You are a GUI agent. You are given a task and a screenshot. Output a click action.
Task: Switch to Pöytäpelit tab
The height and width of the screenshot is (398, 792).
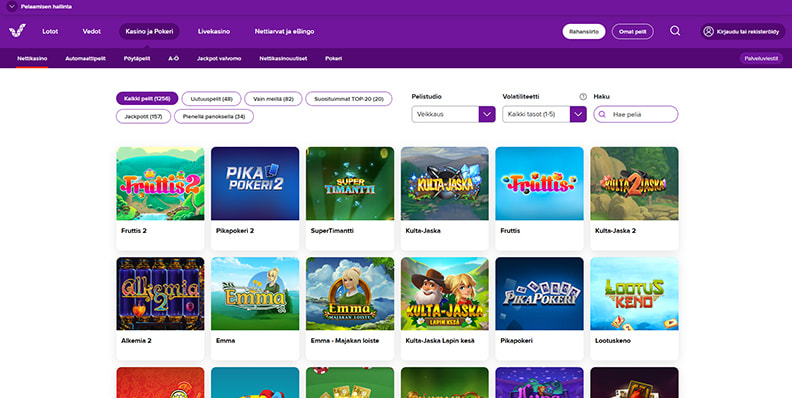(x=137, y=59)
